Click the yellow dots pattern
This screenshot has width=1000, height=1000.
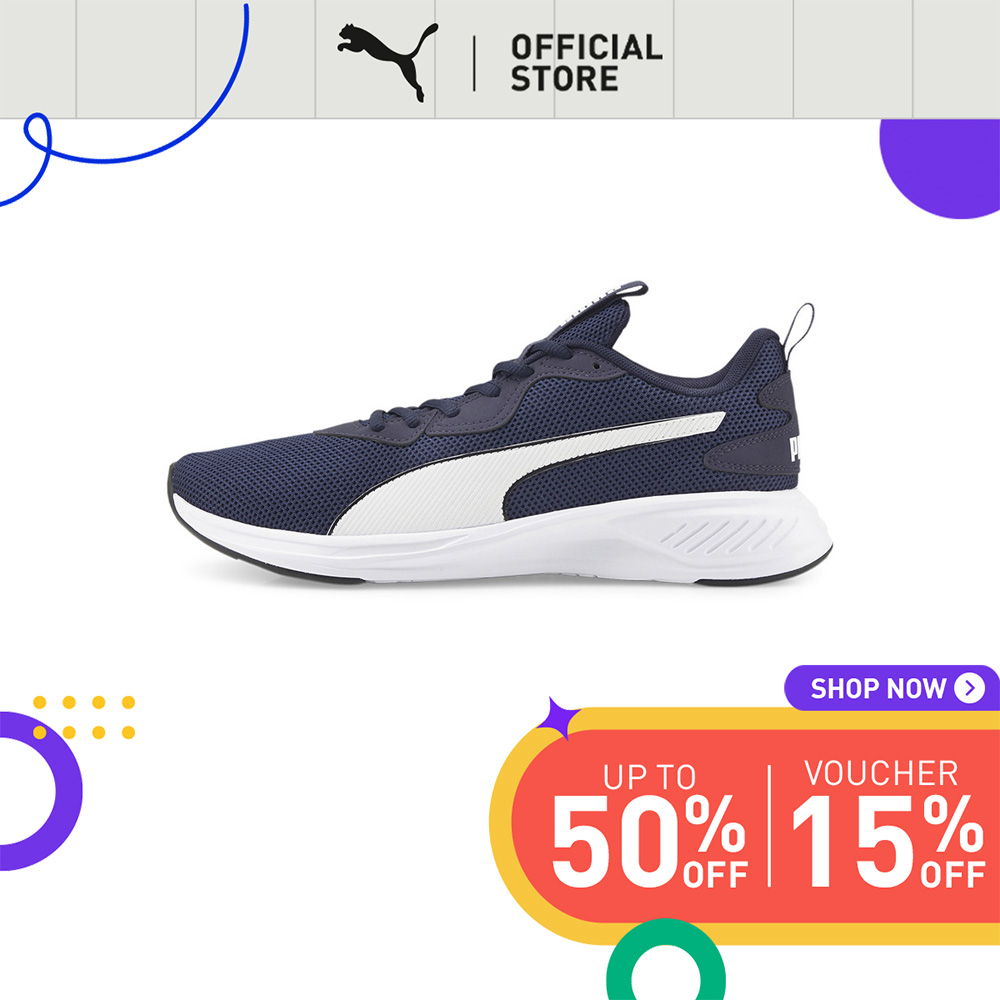pyautogui.click(x=84, y=717)
